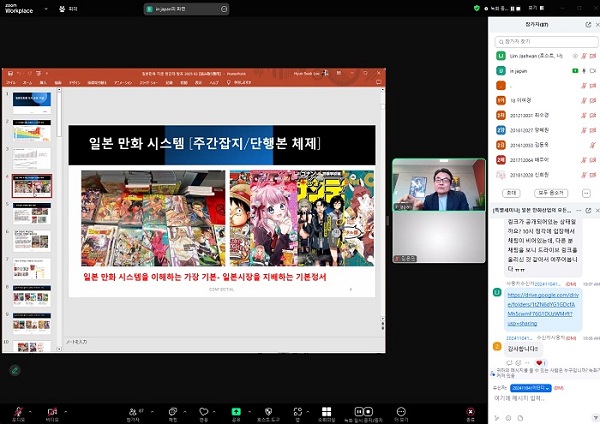Image resolution: width=600 pixels, height=424 pixels.
Task: Open PowerPoint Slide Show tab
Action: pos(148,82)
